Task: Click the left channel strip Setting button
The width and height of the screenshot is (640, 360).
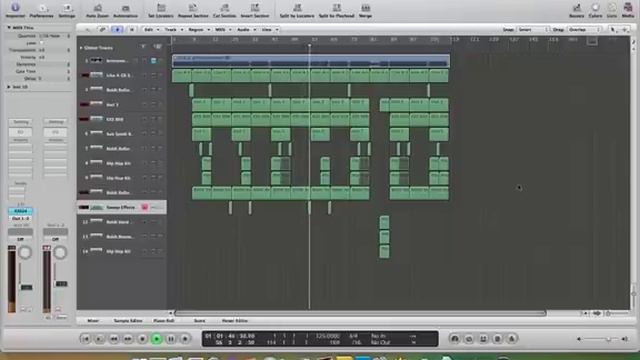Action: [x=20, y=122]
